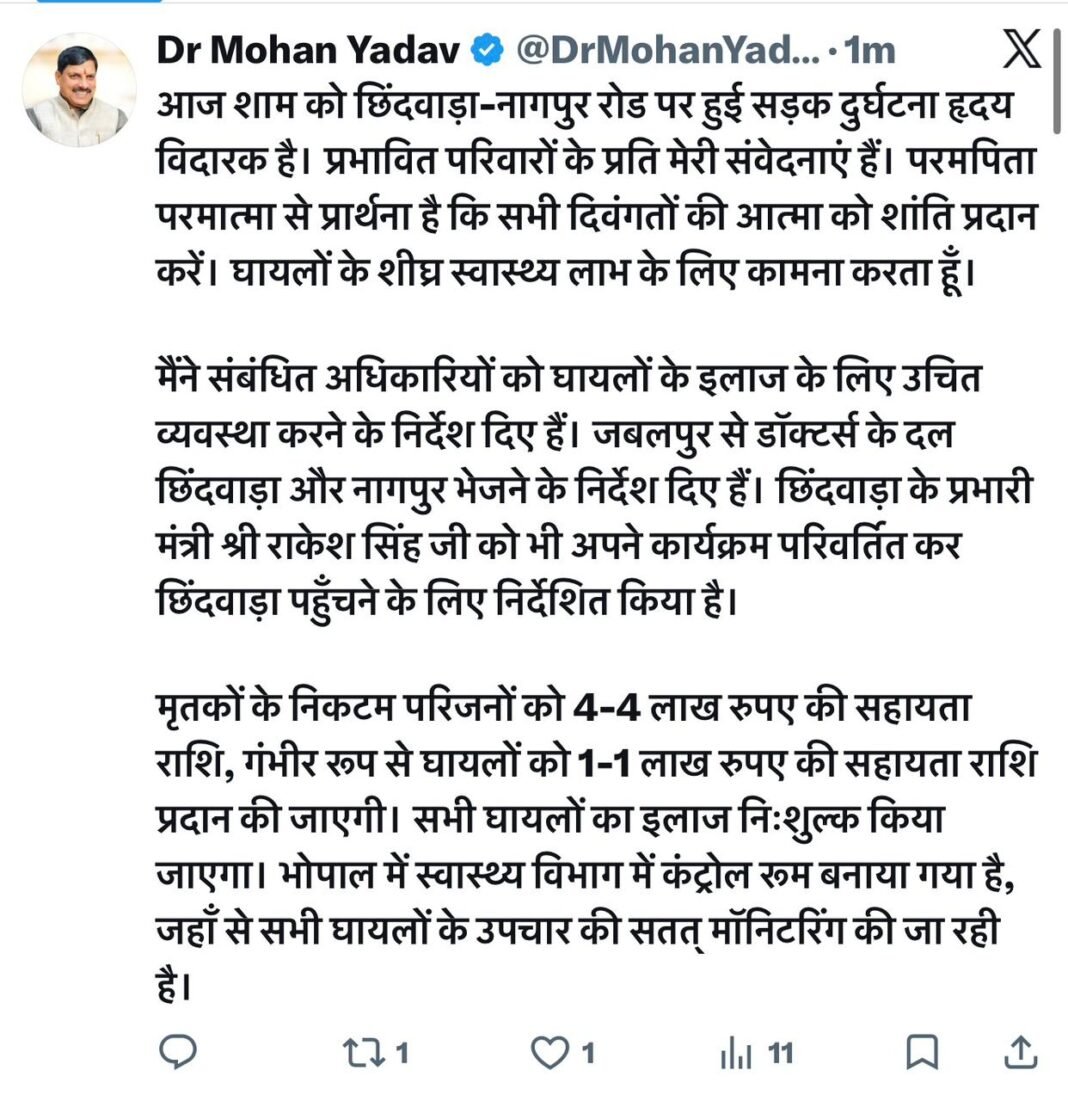The image size is (1068, 1101).
Task: Open Dr Mohan Yadav's profile name
Action: coord(305,45)
